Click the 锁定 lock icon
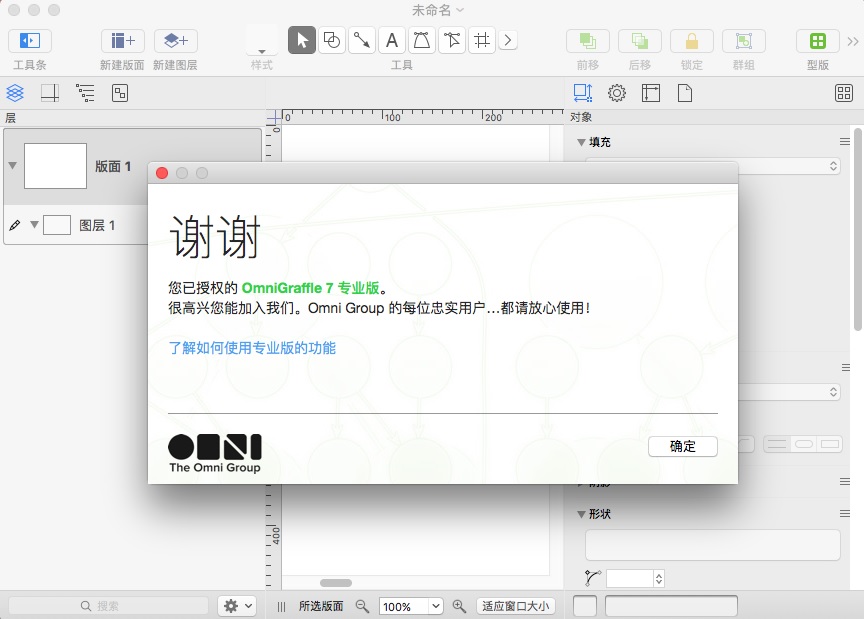Screen dimensions: 864x619 point(692,41)
